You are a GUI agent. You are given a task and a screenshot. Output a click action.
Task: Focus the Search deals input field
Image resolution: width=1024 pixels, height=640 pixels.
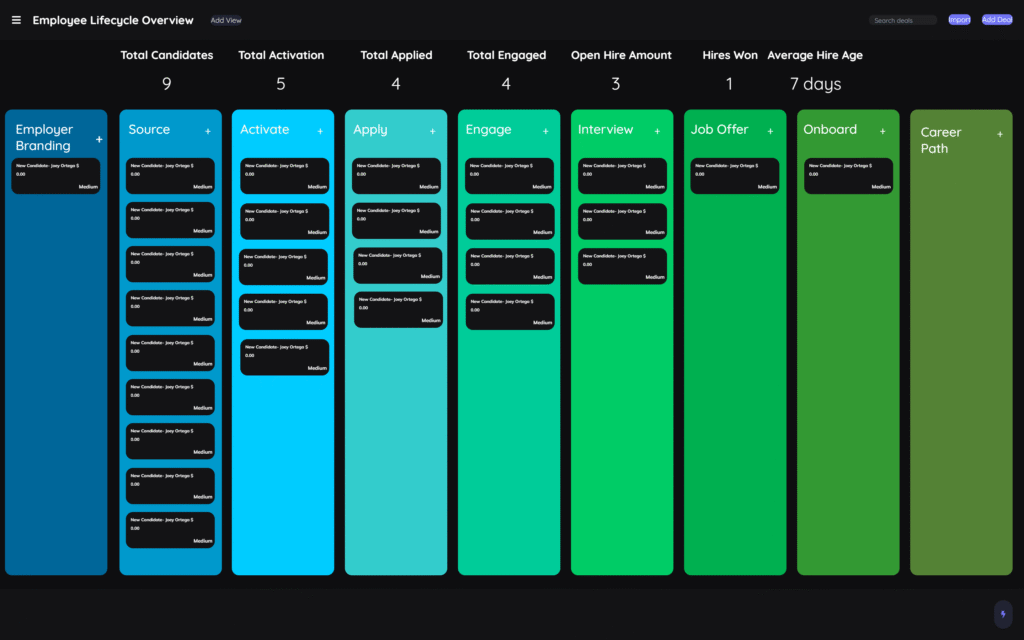tap(902, 20)
